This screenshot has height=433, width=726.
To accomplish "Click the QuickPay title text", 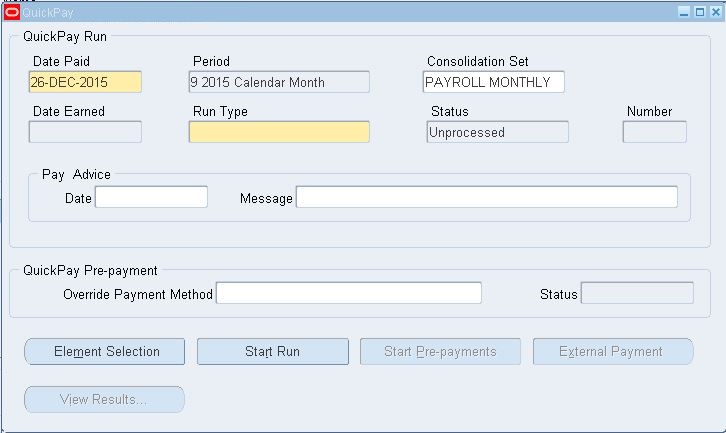I will tap(48, 13).
